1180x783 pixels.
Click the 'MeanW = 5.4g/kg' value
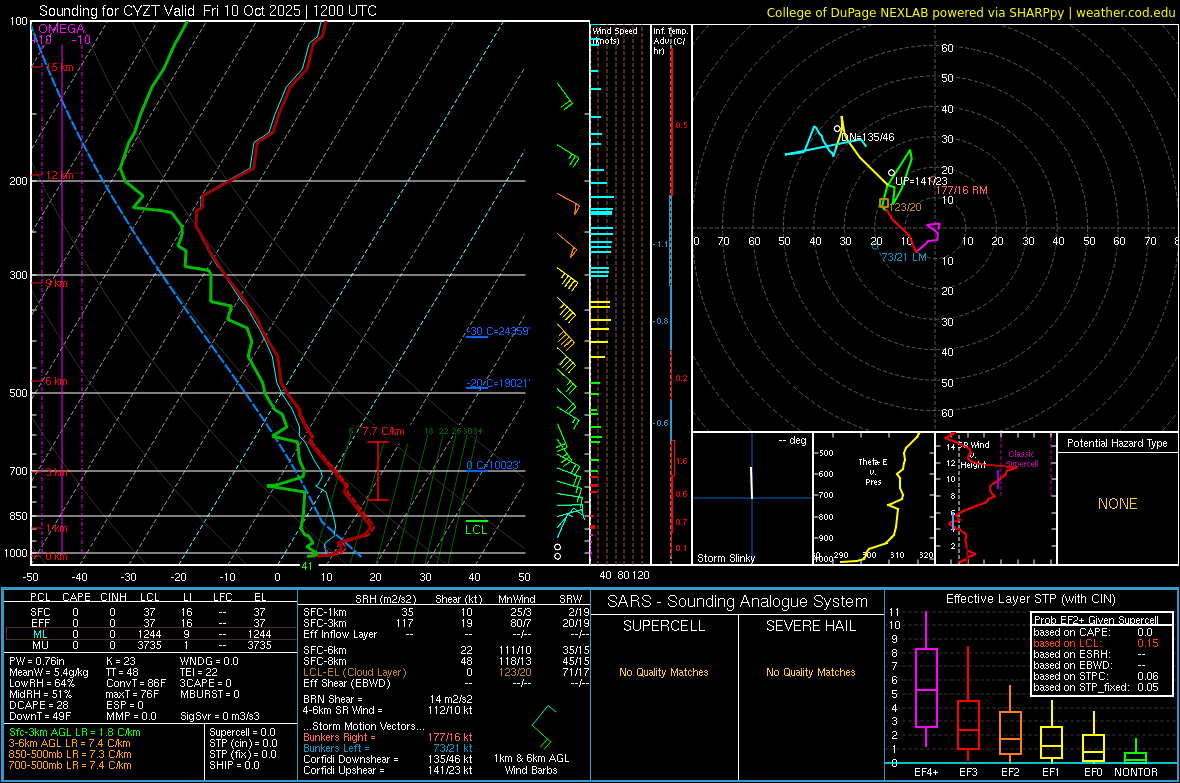(x=49, y=672)
